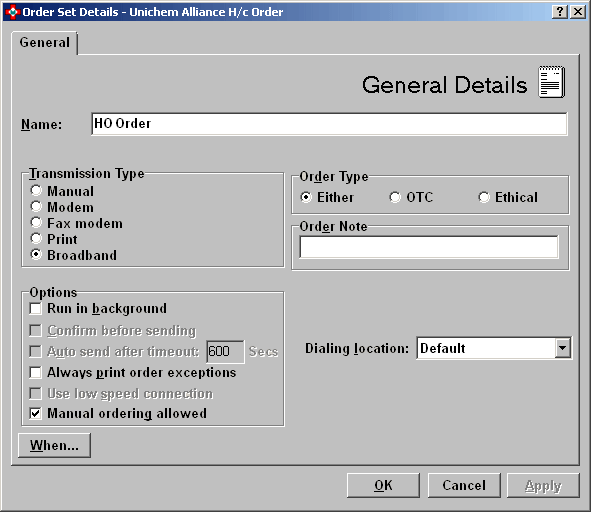591x512 pixels.
Task: Select the General tab
Action: point(44,43)
